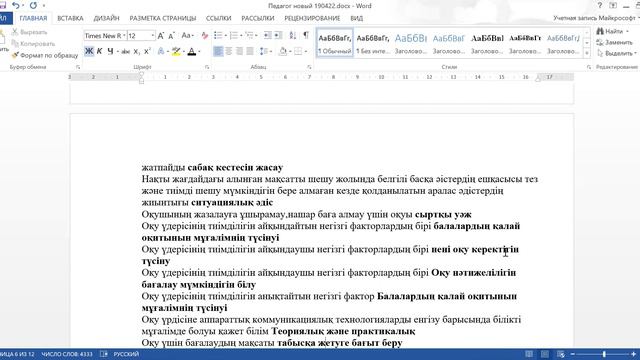Align text right
The height and width of the screenshot is (360, 640).
click(x=239, y=51)
